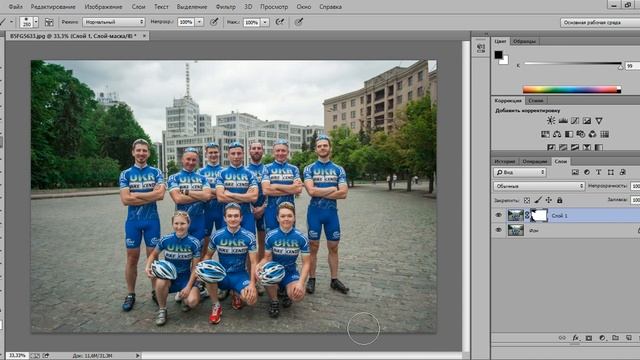Expand the flow (Наж.) value dropdown
The width and height of the screenshot is (640, 360).
point(265,22)
